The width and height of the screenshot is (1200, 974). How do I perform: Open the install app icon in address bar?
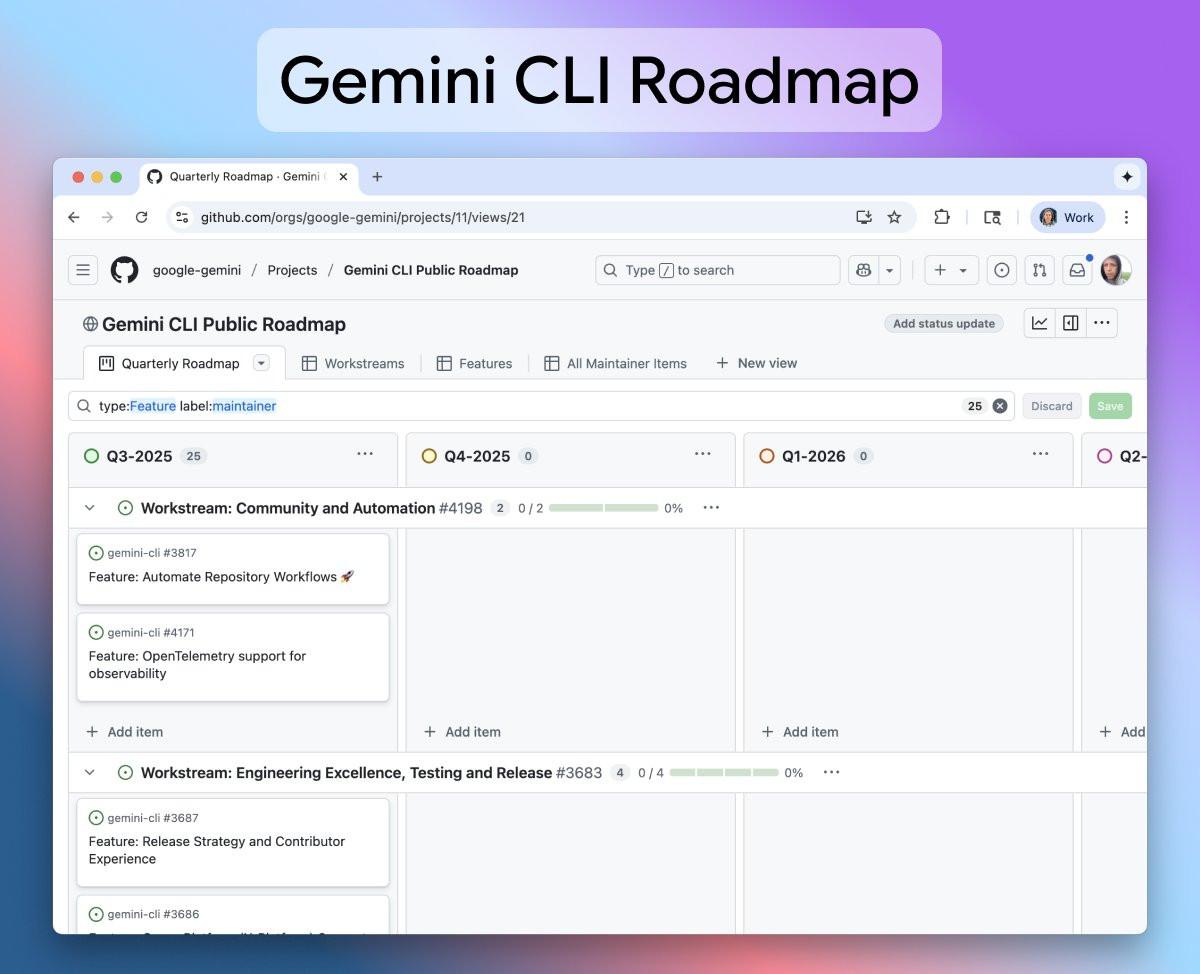coord(864,217)
